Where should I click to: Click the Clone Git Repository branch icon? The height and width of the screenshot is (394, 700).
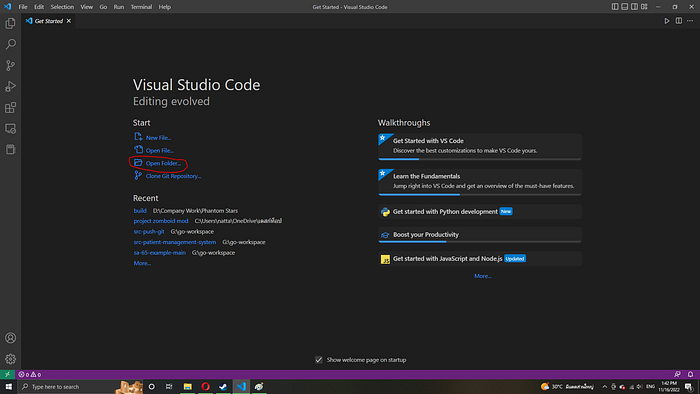(x=138, y=176)
